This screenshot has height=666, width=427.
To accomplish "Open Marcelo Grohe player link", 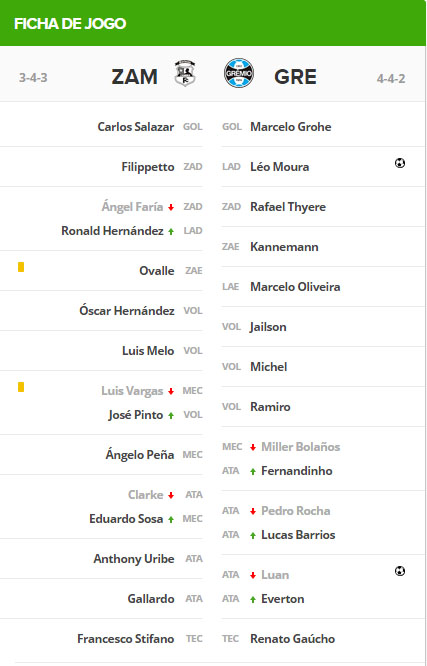I will tap(291, 127).
